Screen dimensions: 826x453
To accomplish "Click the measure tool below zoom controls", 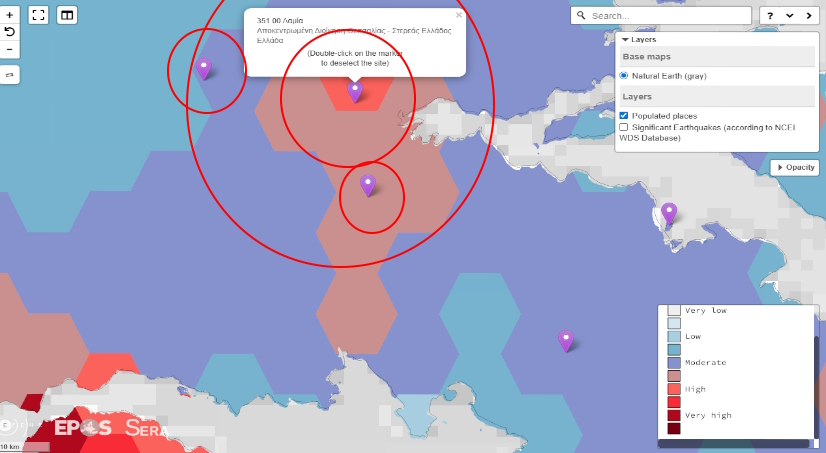I will coord(10,75).
